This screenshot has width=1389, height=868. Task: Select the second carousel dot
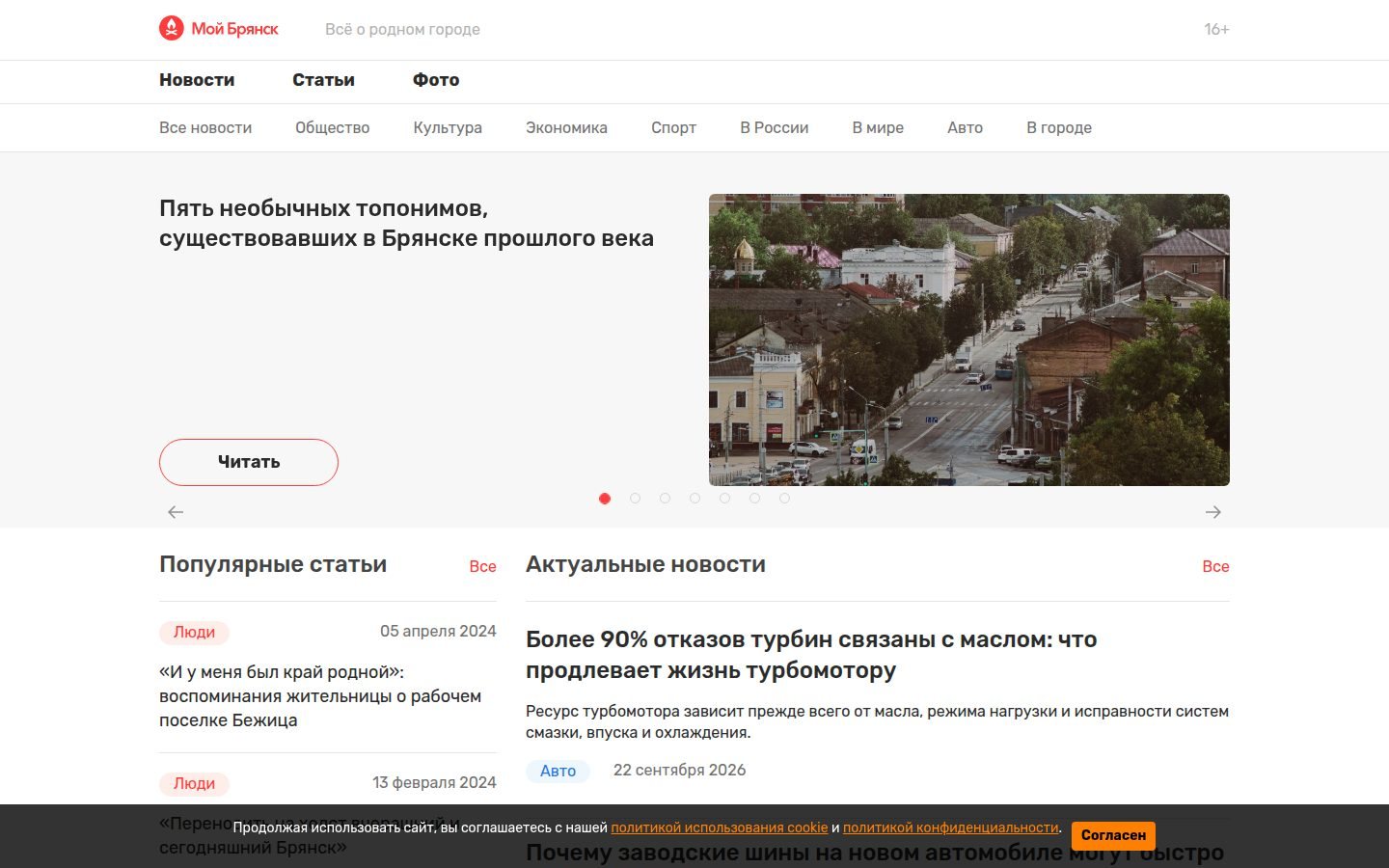[635, 499]
